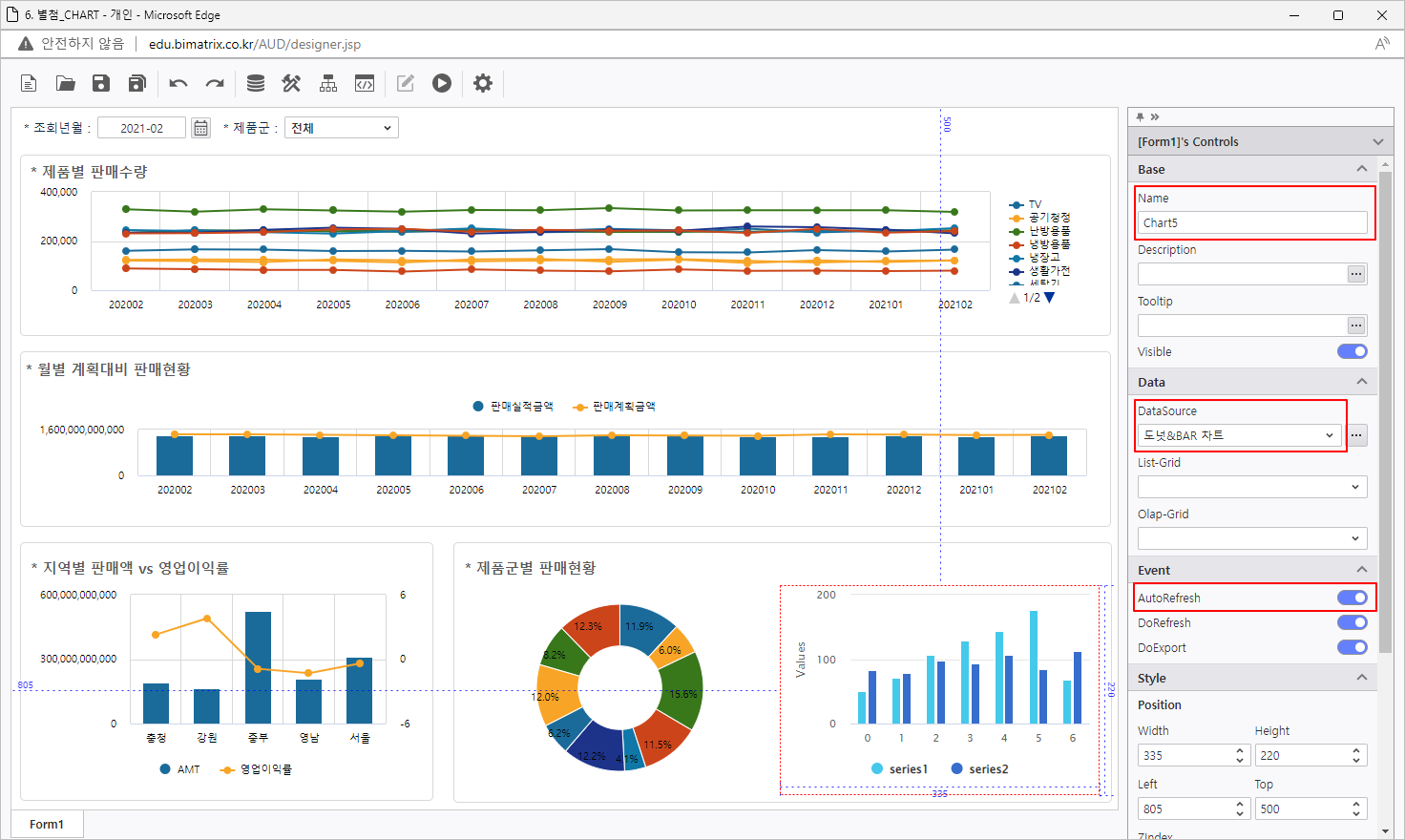Click the series1 legend color swatch
This screenshot has width=1405, height=840.
(877, 768)
